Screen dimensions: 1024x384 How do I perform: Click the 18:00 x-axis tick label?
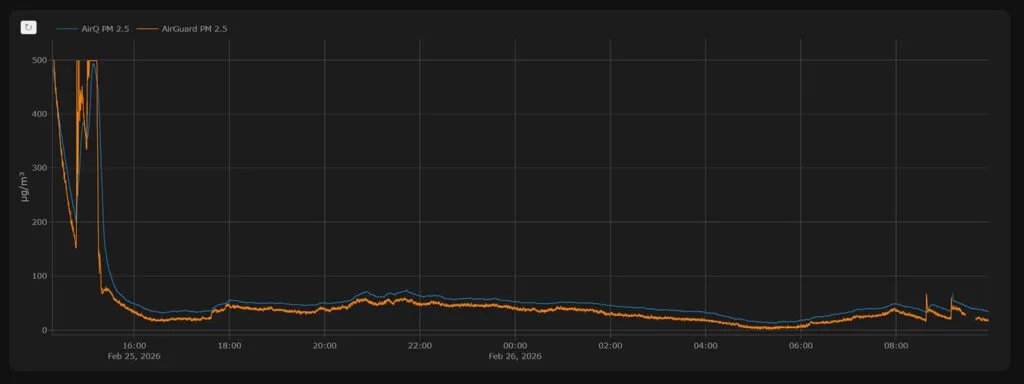tap(229, 346)
